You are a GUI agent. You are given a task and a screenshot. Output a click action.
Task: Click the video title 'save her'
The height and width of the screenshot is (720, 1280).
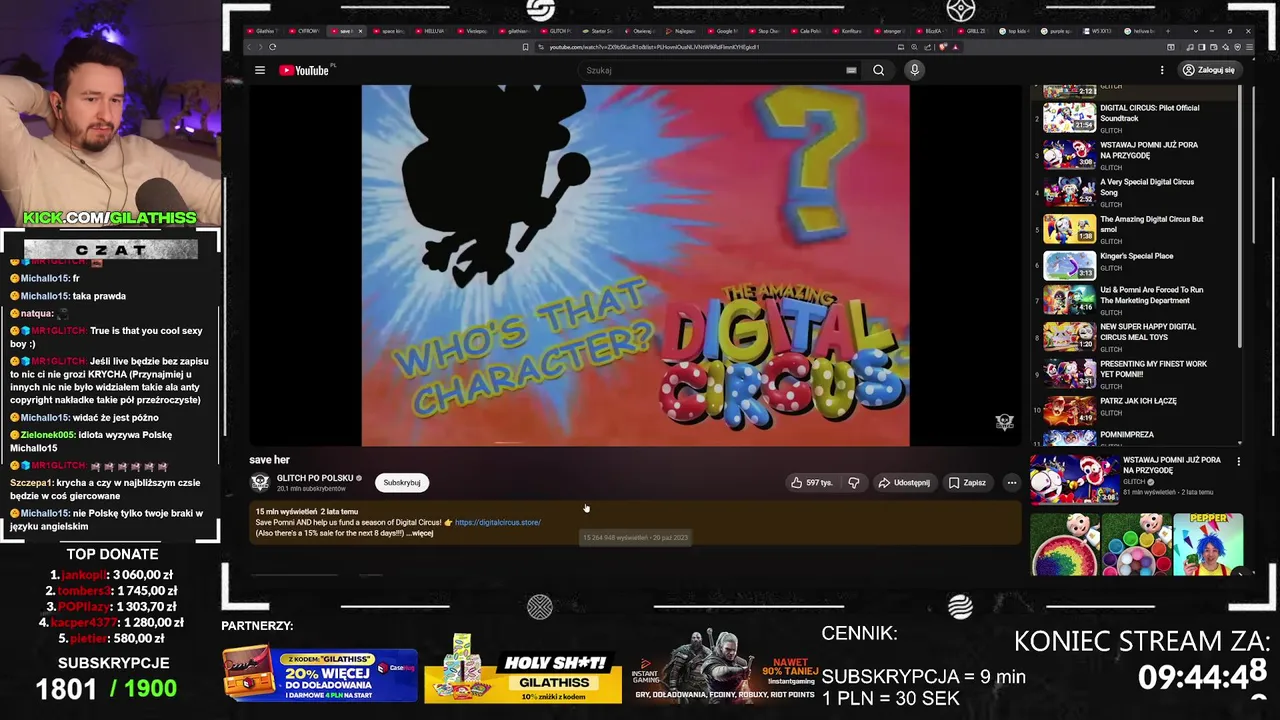pyautogui.click(x=269, y=460)
